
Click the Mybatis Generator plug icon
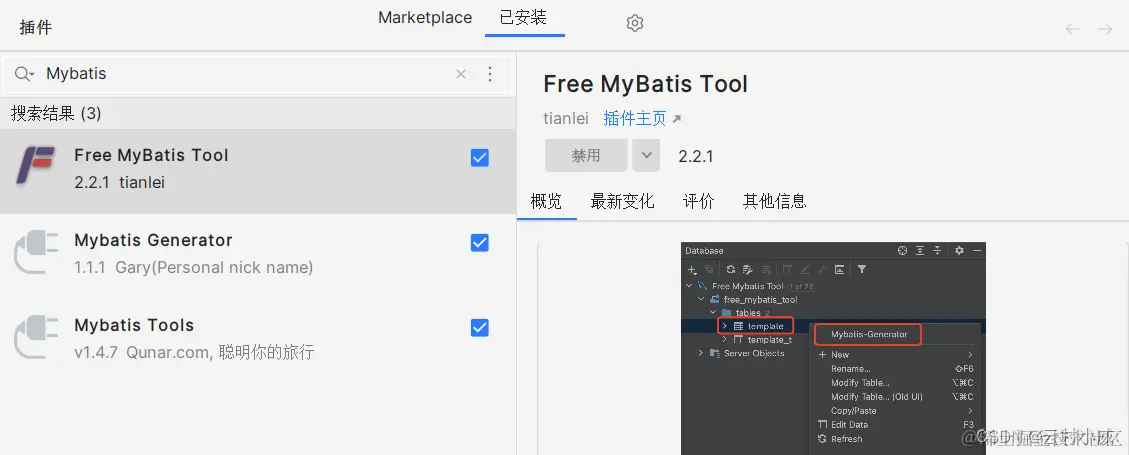click(x=35, y=251)
